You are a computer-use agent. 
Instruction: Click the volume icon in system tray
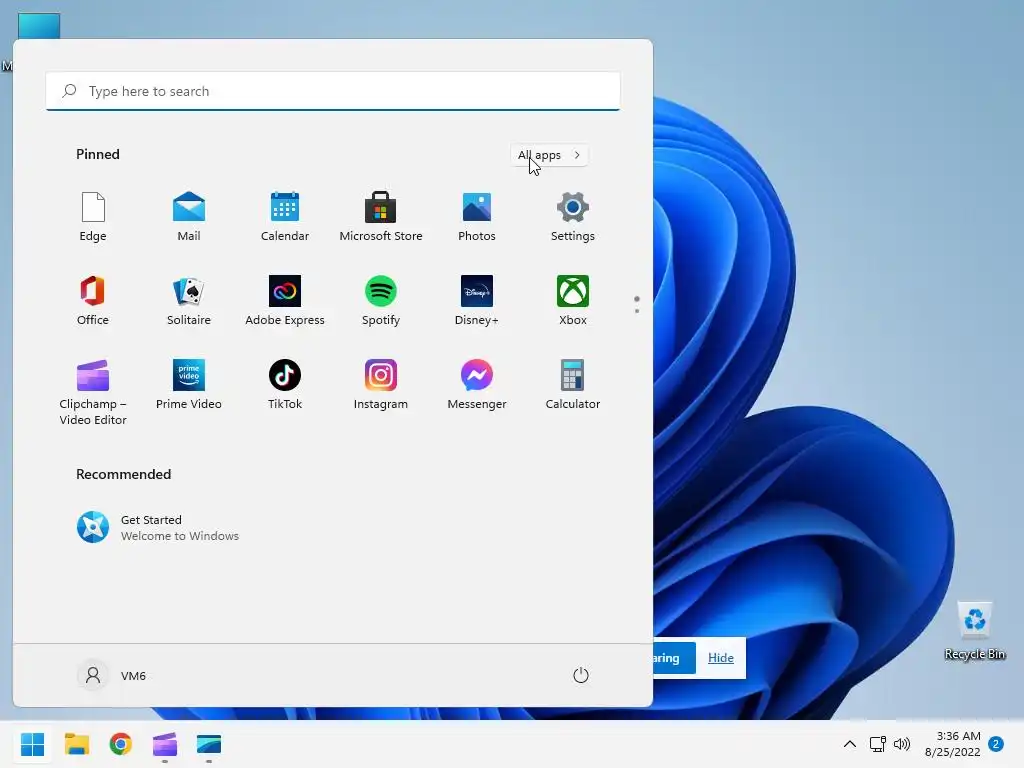tap(902, 744)
